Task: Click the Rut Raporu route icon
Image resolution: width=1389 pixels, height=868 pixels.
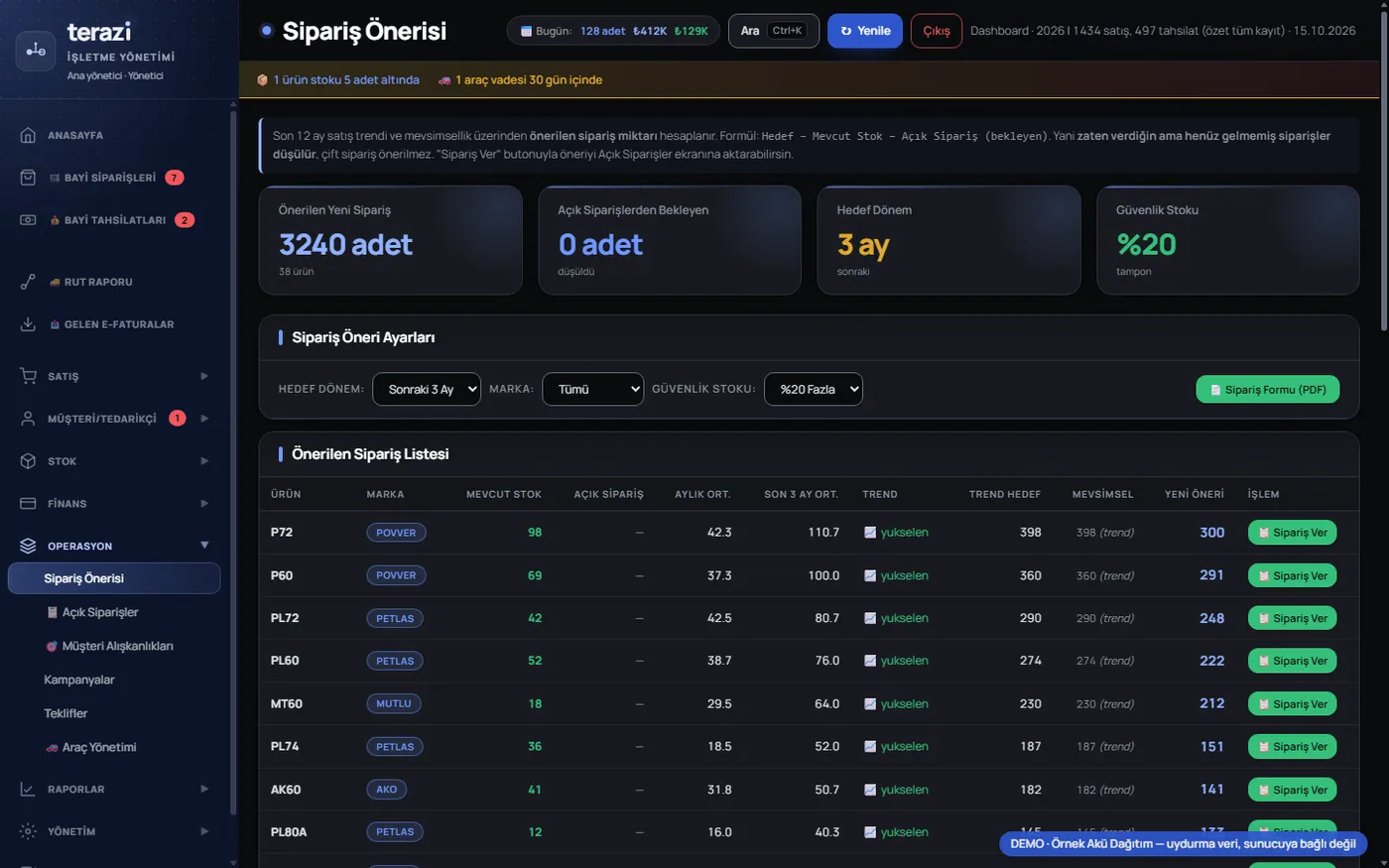Action: [28, 282]
